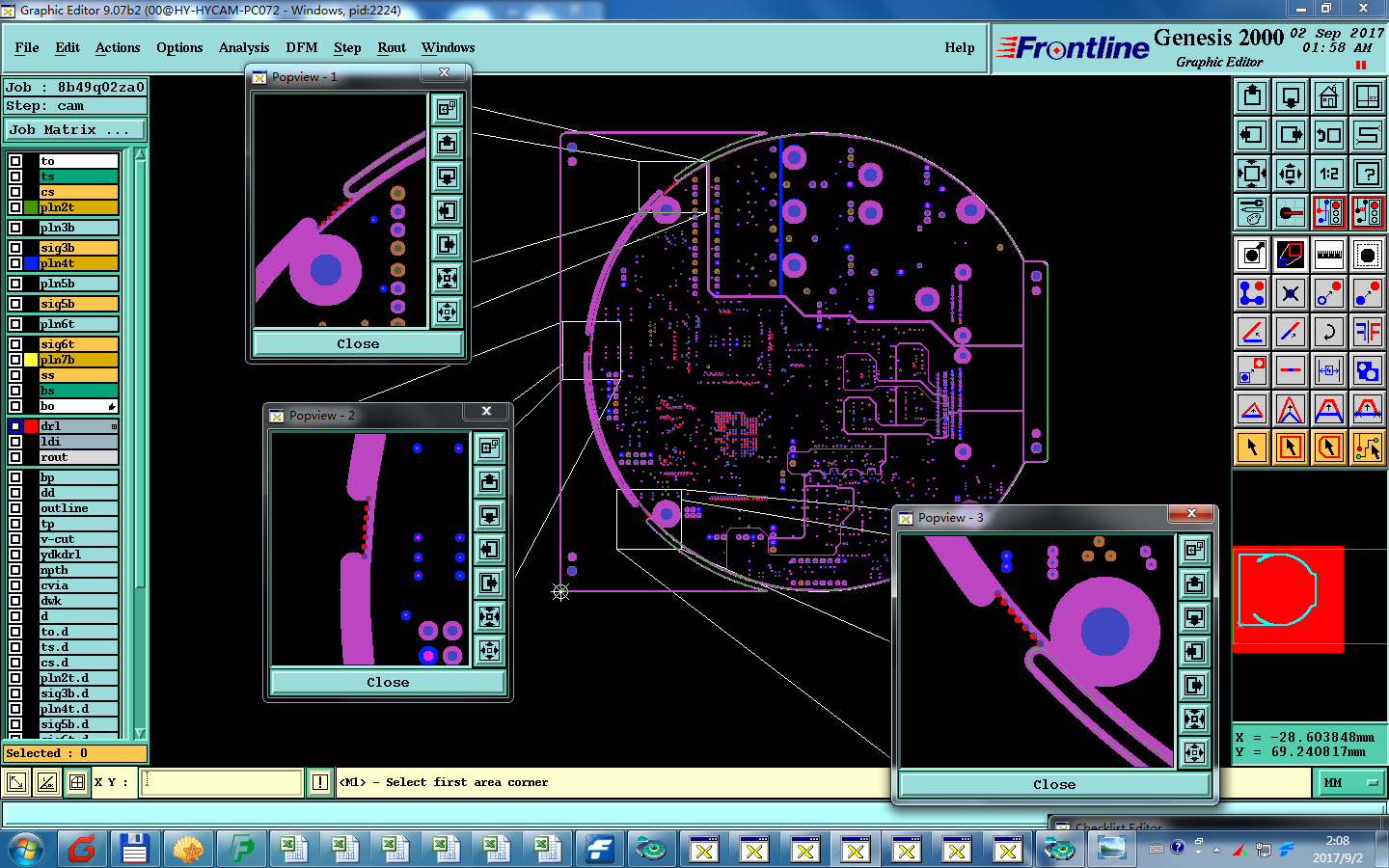
Task: Open the Help menu
Action: 960,47
